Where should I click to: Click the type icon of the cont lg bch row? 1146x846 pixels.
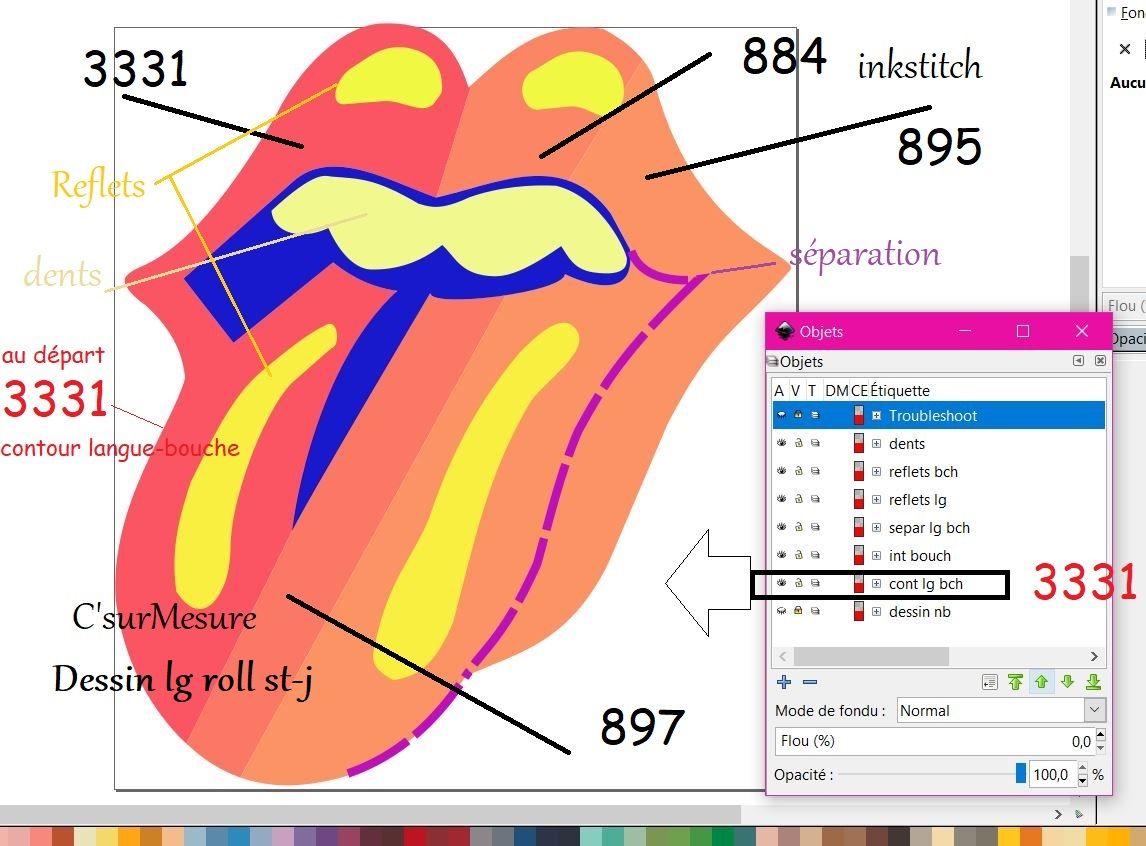815,583
